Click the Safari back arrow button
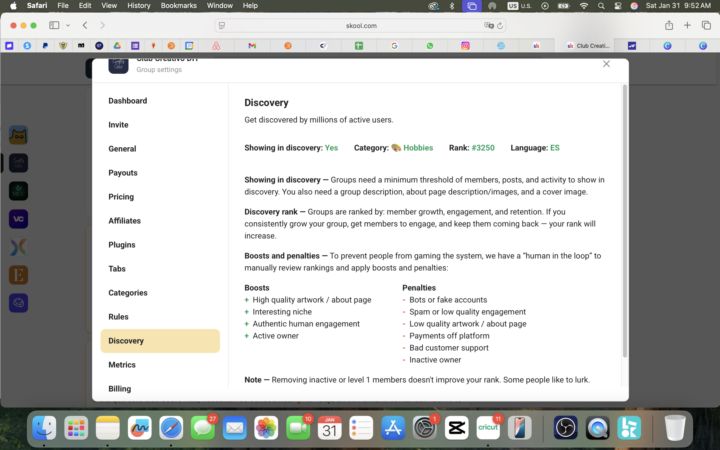 pos(85,25)
